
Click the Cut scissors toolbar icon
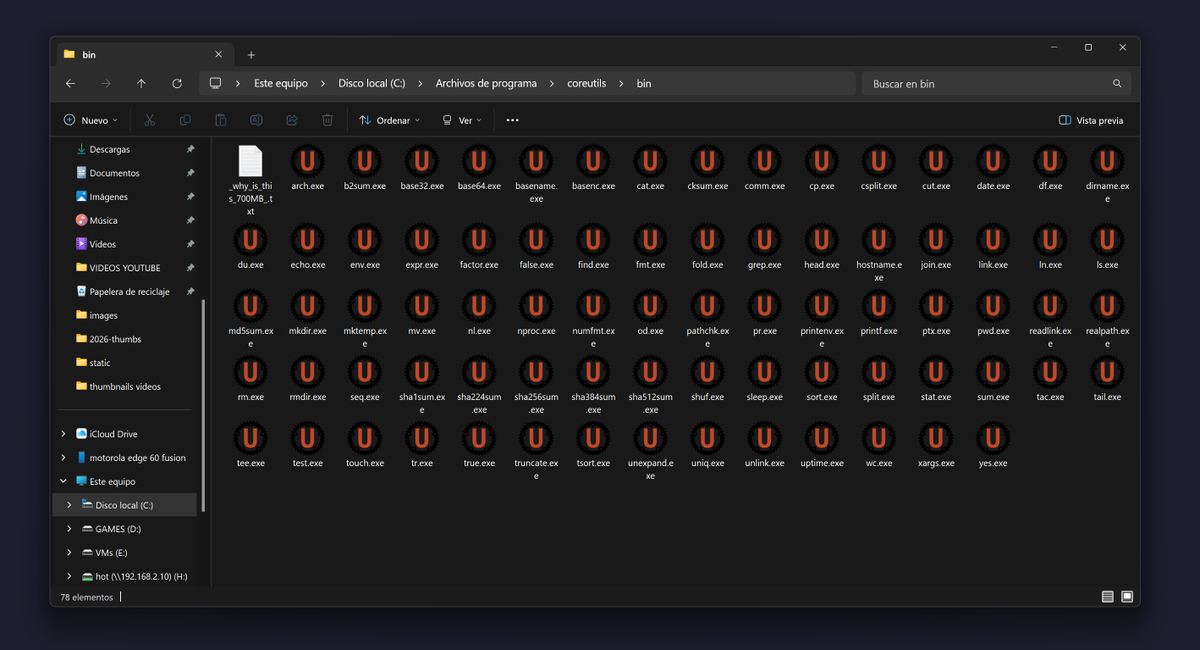point(149,120)
